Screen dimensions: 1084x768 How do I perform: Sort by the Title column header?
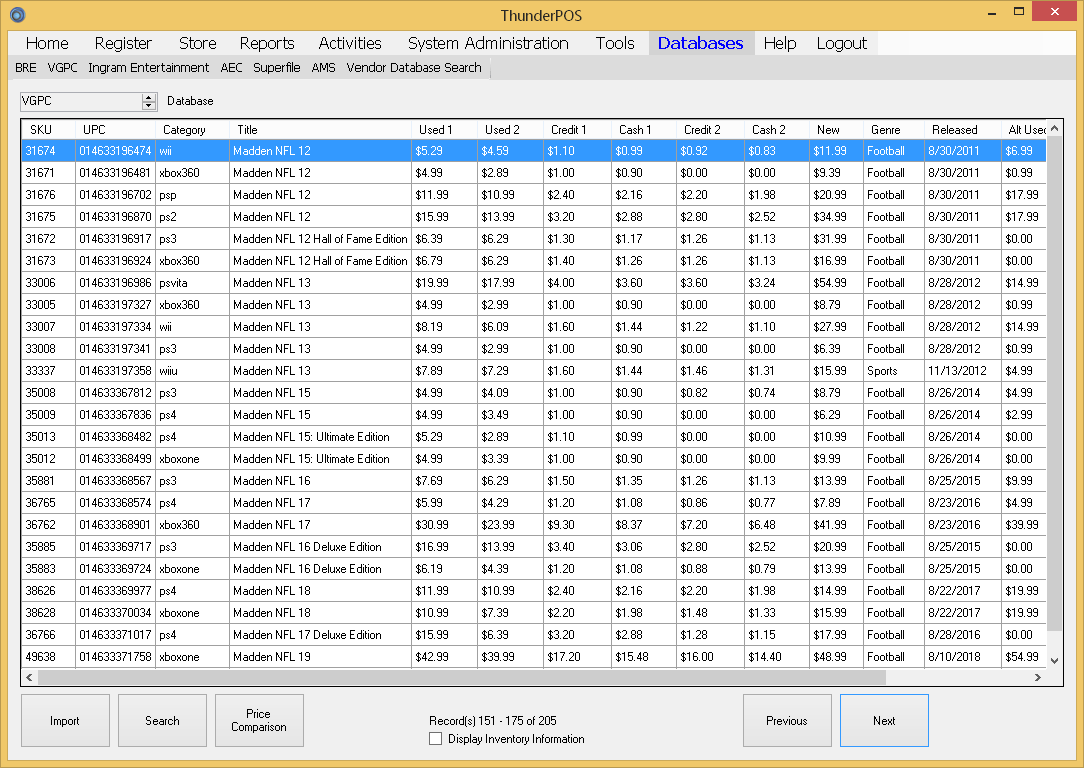click(320, 129)
